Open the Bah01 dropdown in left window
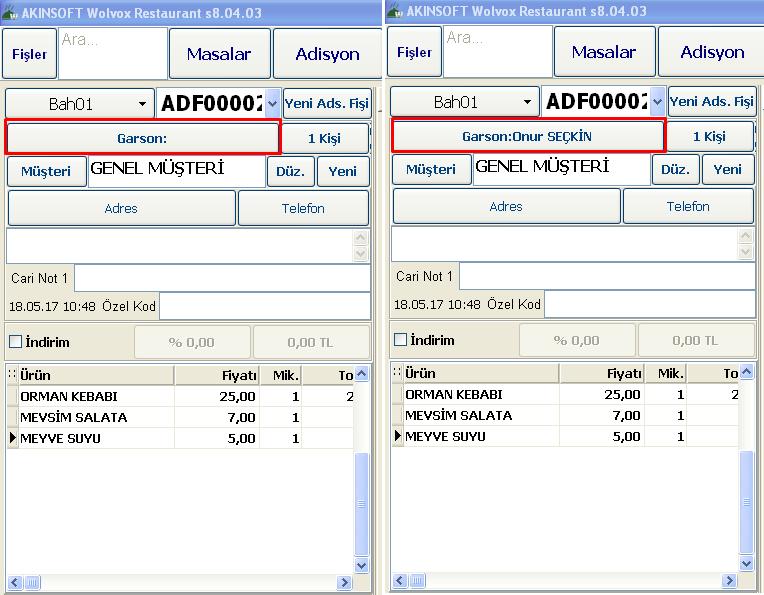Screen dimensions: 764x595 coord(80,103)
